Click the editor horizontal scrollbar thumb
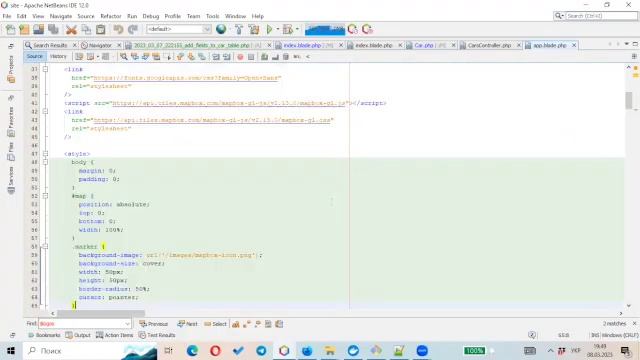Screen dimensions: 640x360 101,313
